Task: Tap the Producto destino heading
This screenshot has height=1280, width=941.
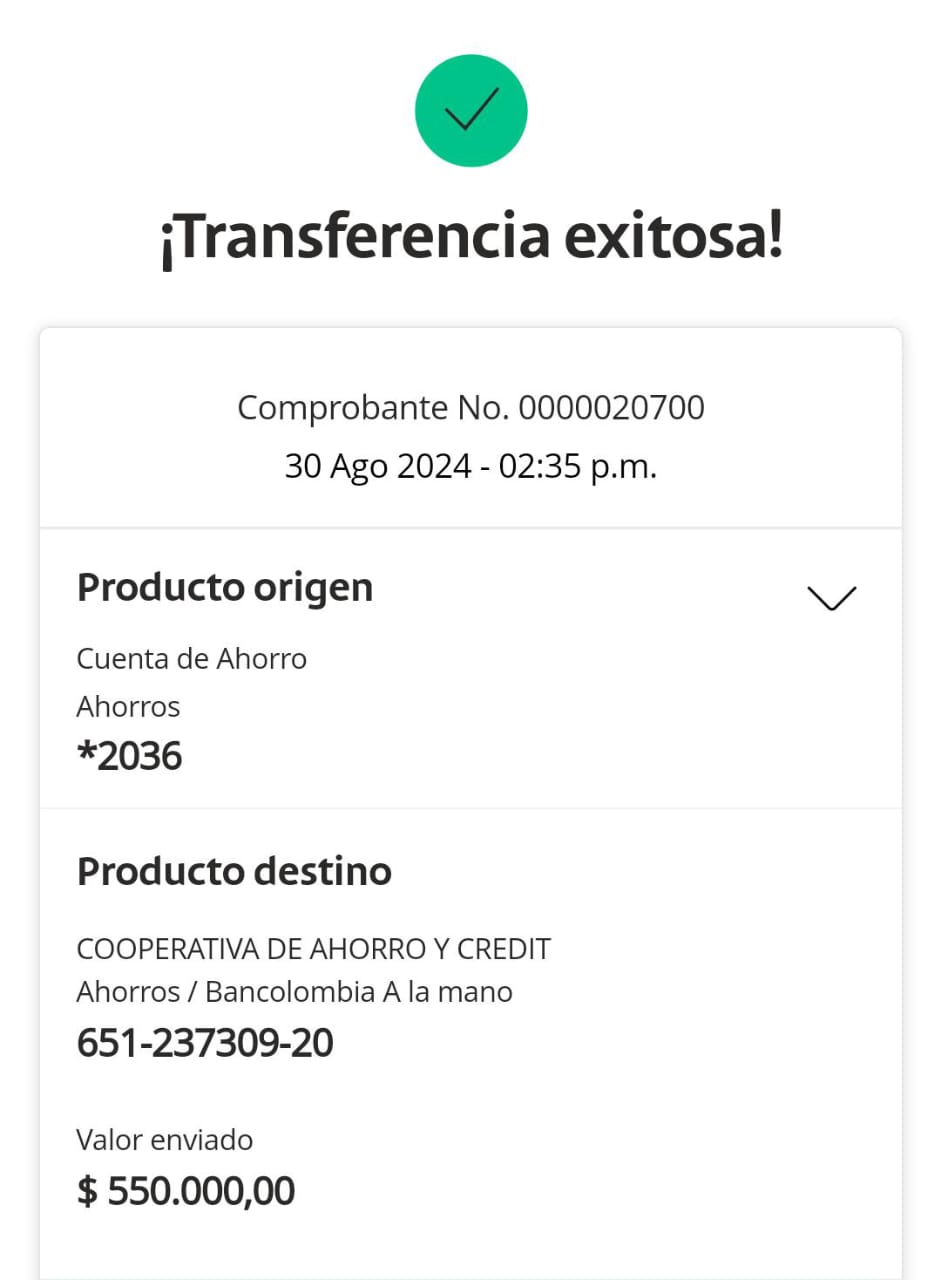Action: click(x=234, y=872)
